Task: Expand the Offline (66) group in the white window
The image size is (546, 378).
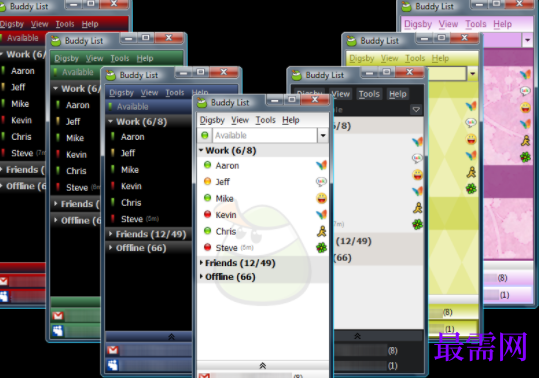Action: click(x=201, y=277)
